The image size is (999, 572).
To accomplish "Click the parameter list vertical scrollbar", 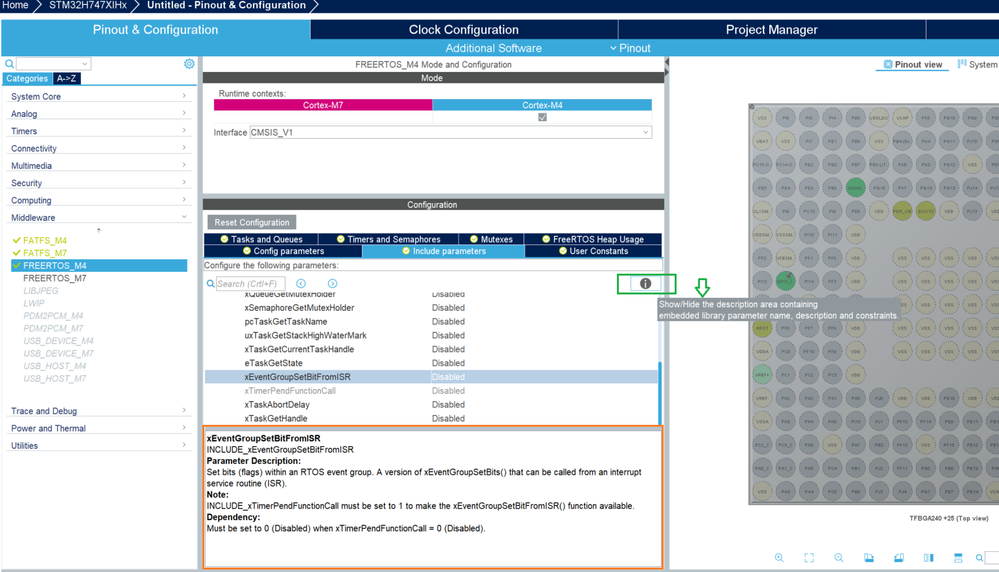I will pyautogui.click(x=659, y=394).
